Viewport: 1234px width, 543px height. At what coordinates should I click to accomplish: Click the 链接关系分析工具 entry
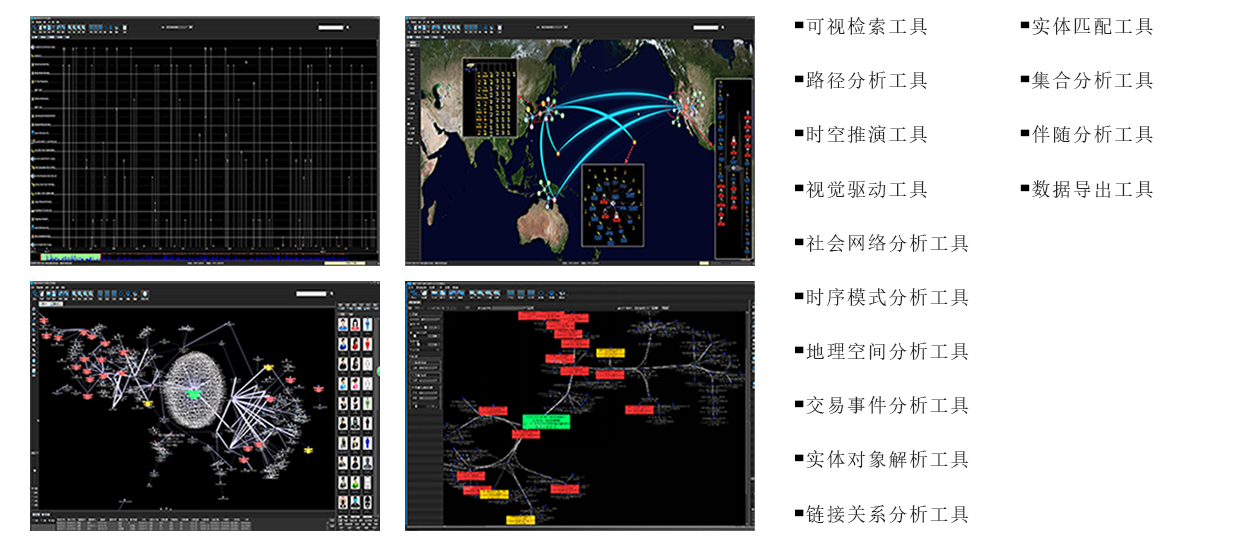(887, 515)
